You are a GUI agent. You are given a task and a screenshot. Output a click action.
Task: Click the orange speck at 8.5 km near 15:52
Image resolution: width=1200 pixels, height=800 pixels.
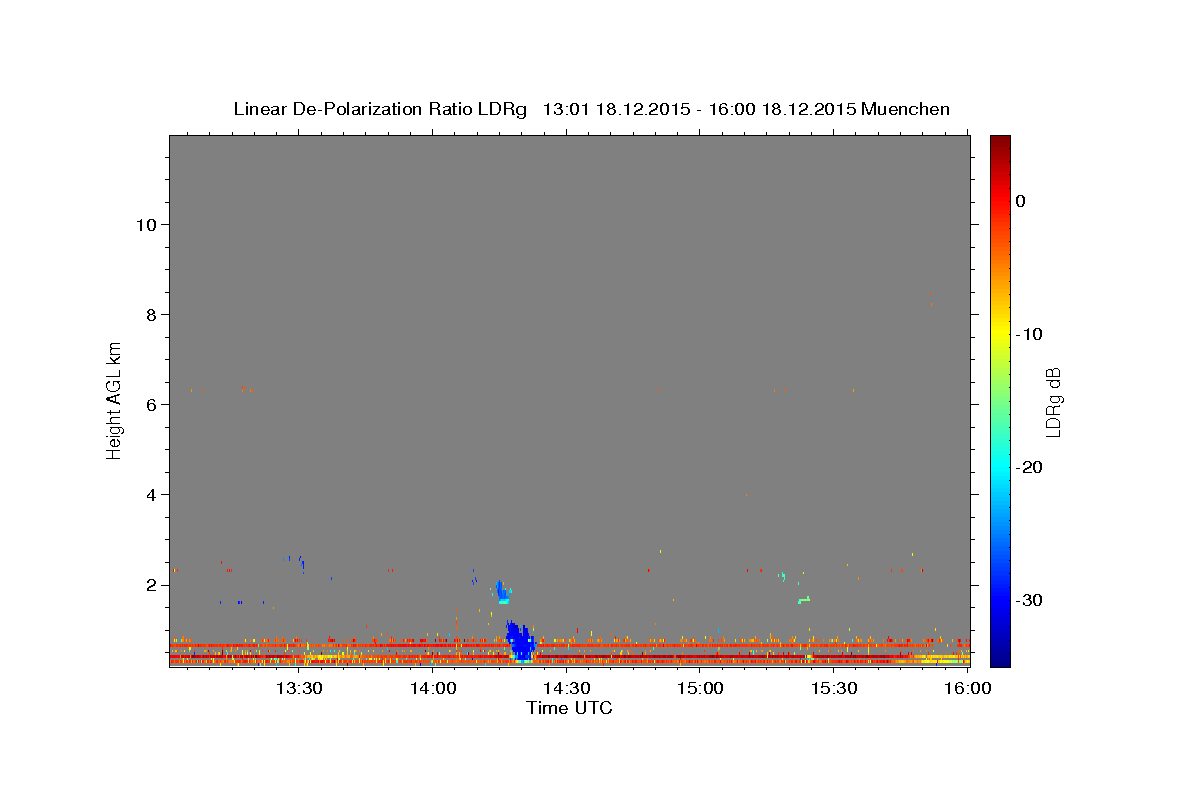pyautogui.click(x=931, y=294)
